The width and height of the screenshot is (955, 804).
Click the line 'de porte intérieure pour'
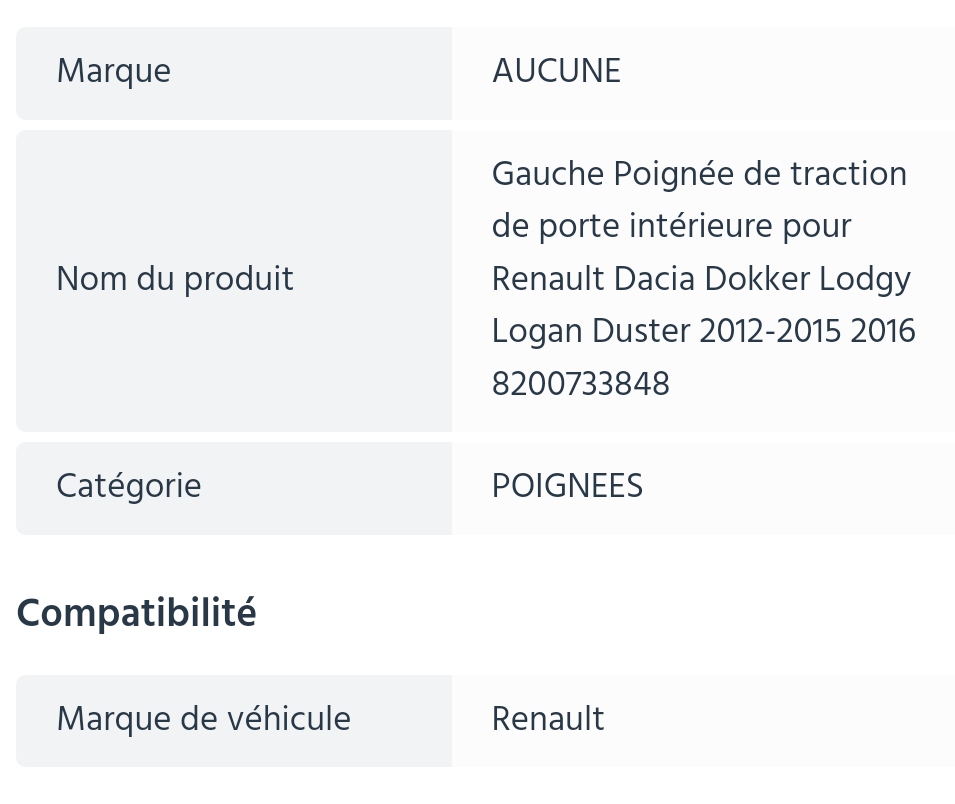[671, 227]
